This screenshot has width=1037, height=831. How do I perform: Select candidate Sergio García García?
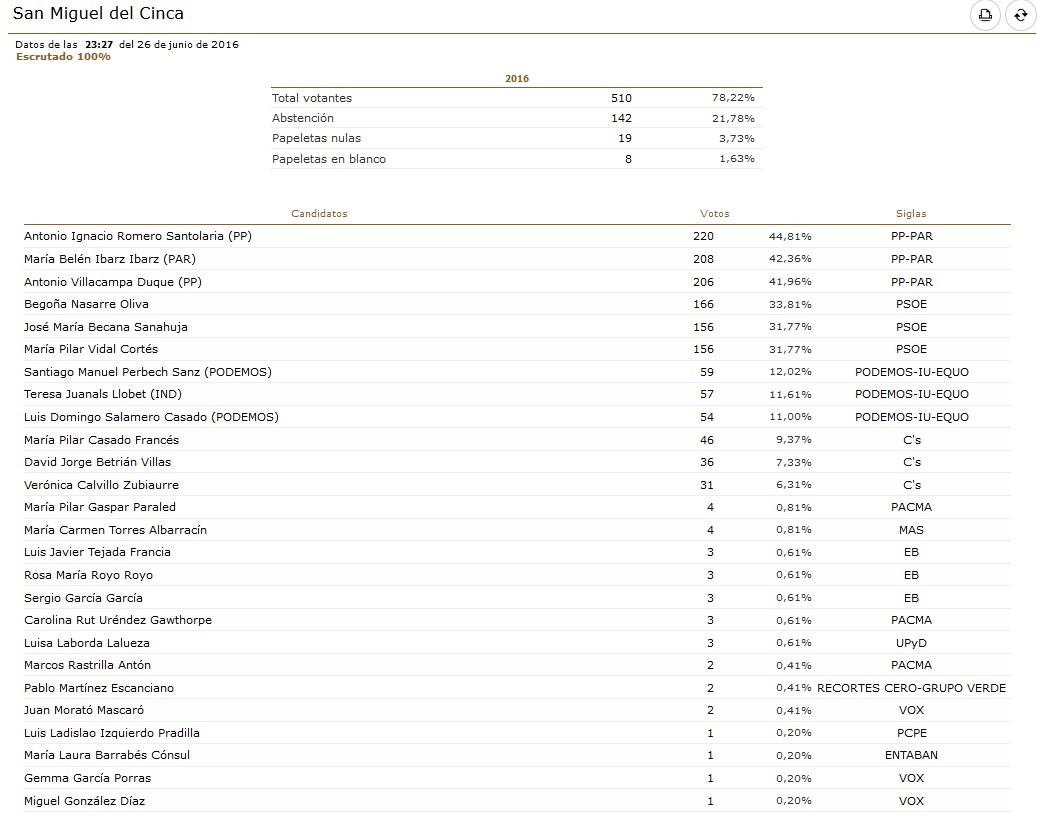83,598
